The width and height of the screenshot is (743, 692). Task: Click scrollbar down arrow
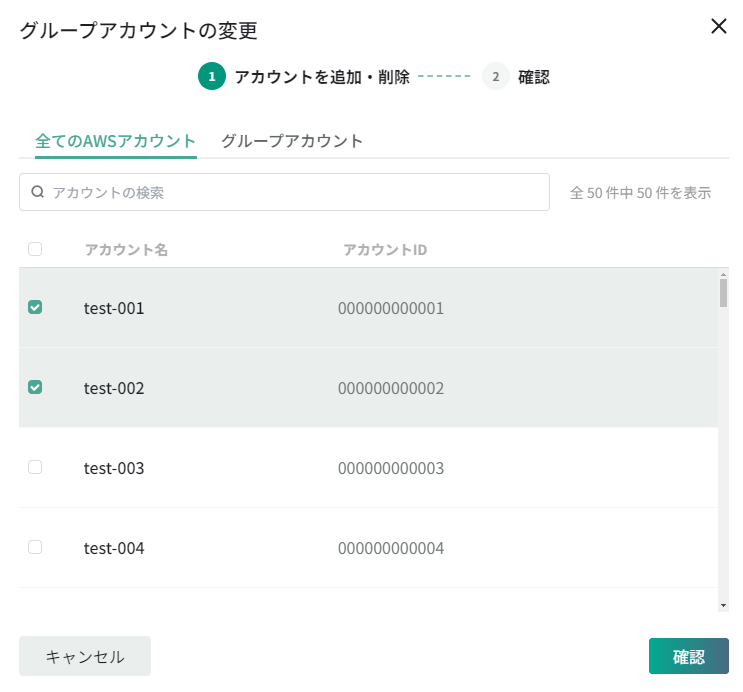[x=723, y=605]
